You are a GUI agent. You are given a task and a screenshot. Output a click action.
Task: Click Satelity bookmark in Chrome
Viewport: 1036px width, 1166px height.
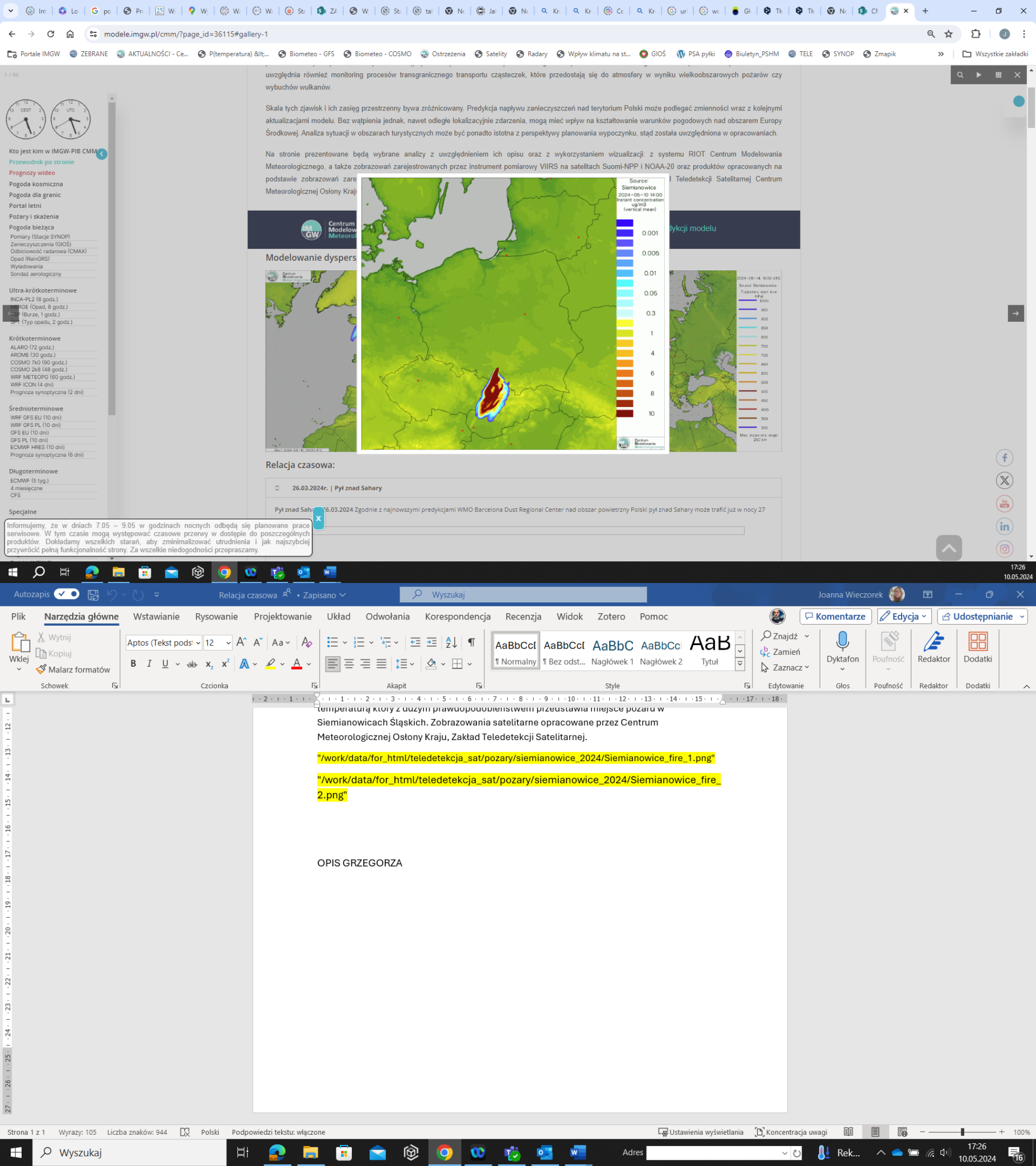point(491,54)
